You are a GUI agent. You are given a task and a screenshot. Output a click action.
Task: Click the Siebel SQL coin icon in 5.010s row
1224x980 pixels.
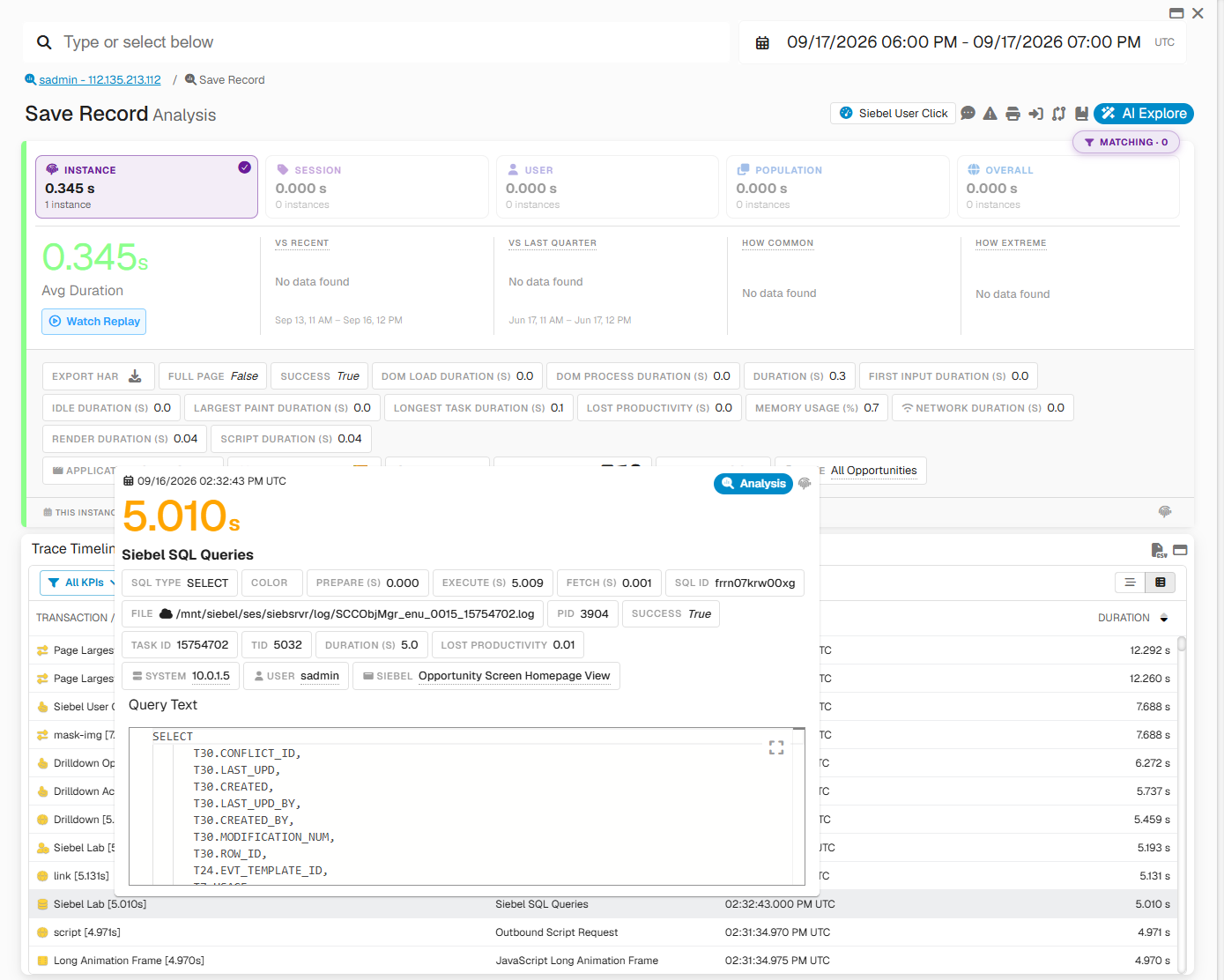[x=42, y=904]
